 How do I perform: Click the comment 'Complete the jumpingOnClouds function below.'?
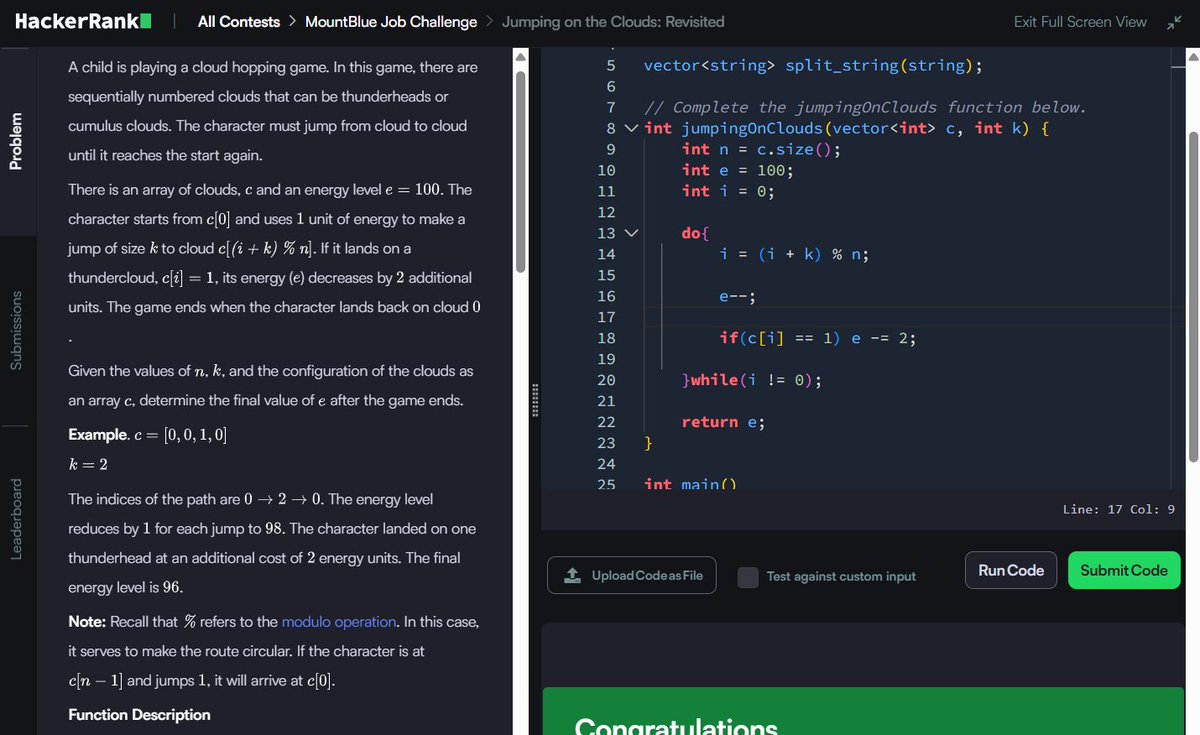tap(880, 107)
